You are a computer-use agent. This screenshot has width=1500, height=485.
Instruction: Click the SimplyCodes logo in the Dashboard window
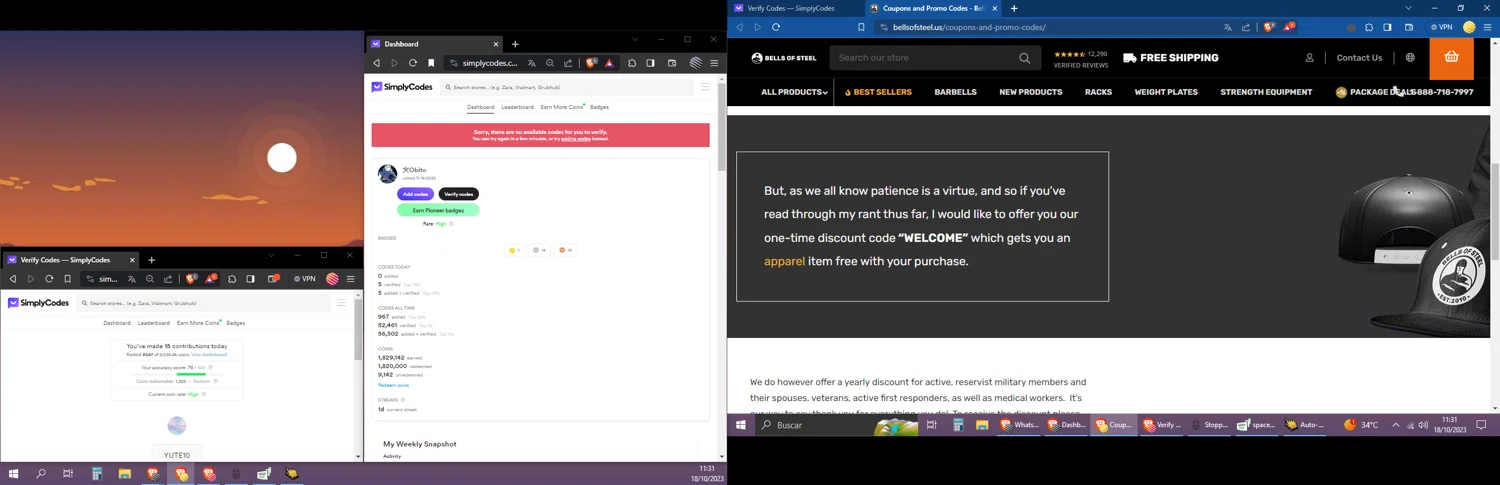[402, 87]
